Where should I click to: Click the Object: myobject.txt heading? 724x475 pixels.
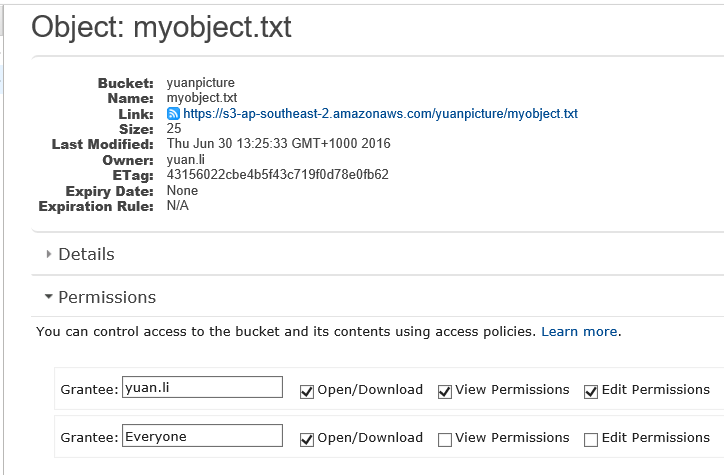[x=161, y=27]
